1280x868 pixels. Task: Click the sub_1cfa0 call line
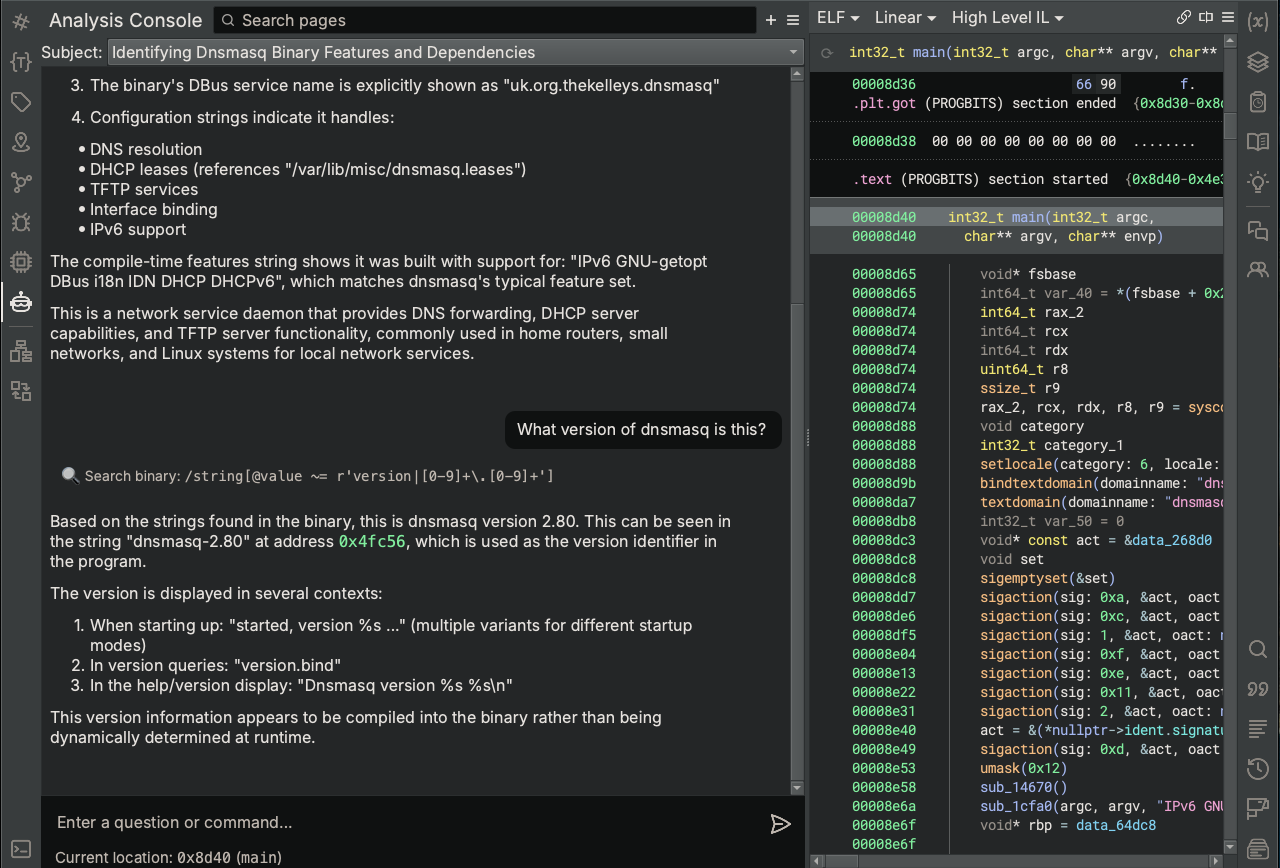tap(1100, 806)
